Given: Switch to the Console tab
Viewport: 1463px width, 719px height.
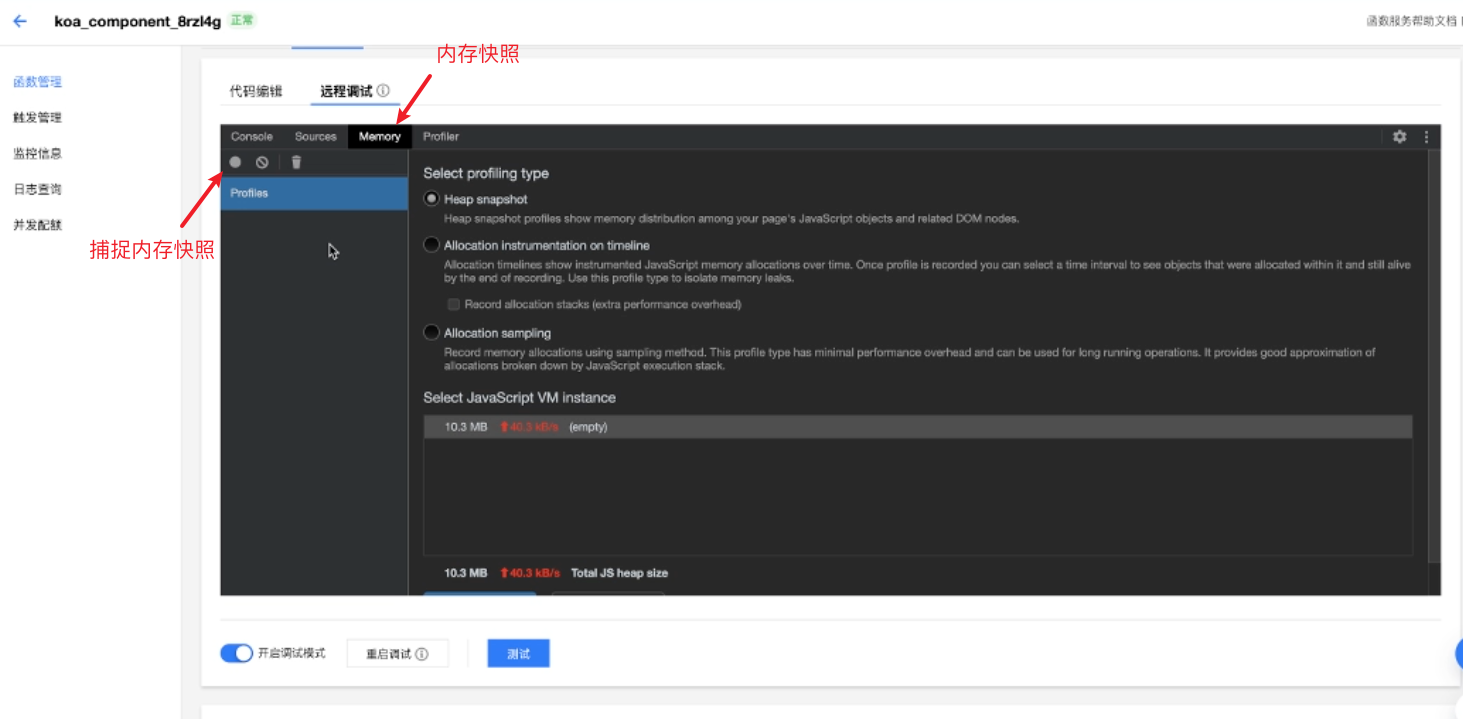Looking at the screenshot, I should point(252,137).
